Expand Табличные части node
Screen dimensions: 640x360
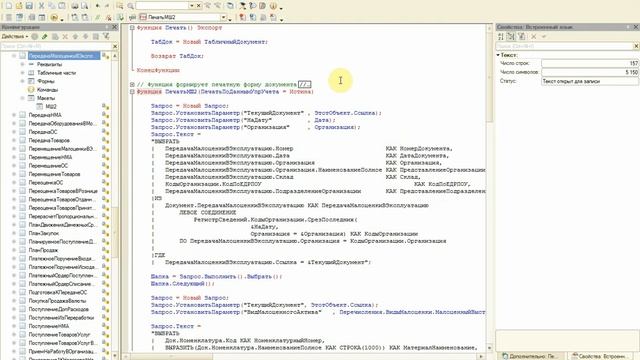tap(22, 73)
